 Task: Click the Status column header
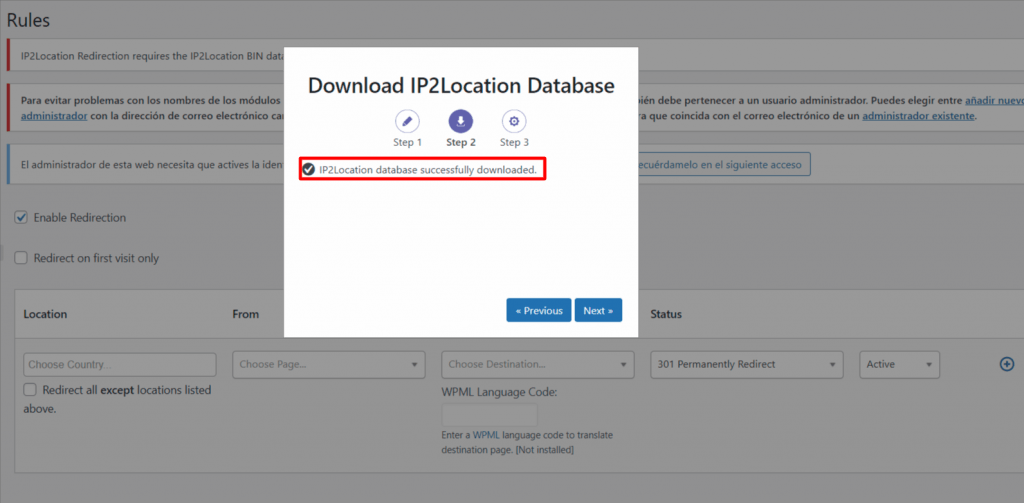pos(666,314)
